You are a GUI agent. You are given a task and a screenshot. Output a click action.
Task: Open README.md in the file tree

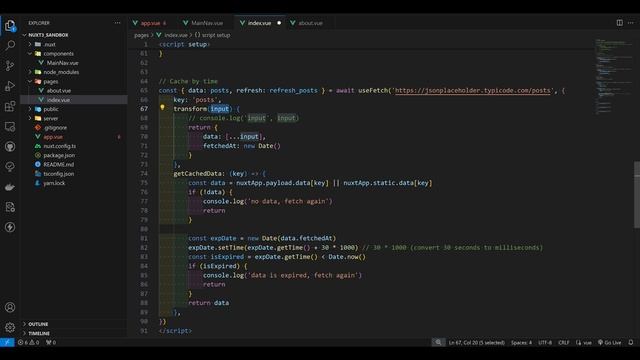click(58, 164)
